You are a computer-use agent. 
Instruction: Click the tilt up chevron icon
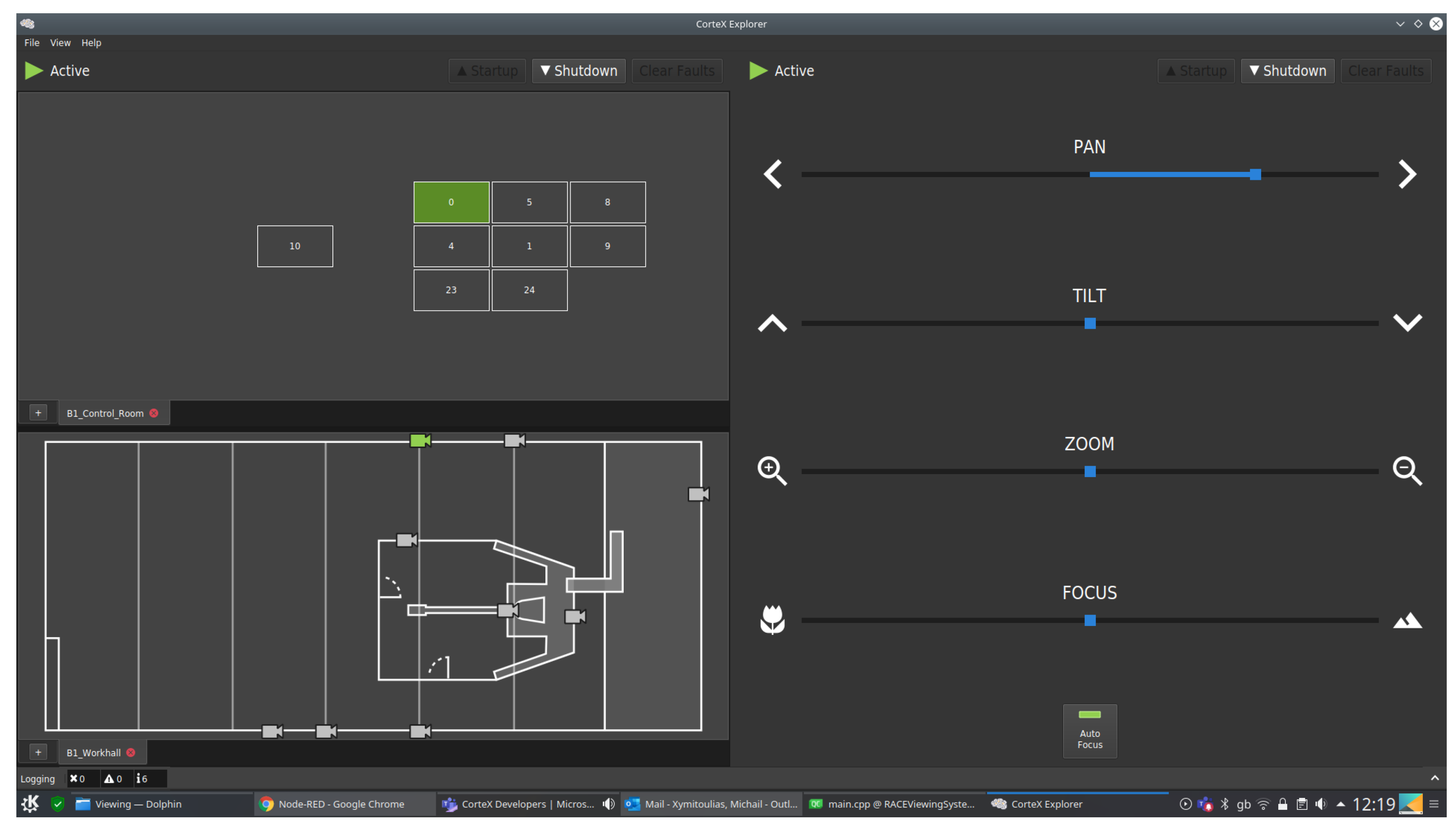[772, 323]
